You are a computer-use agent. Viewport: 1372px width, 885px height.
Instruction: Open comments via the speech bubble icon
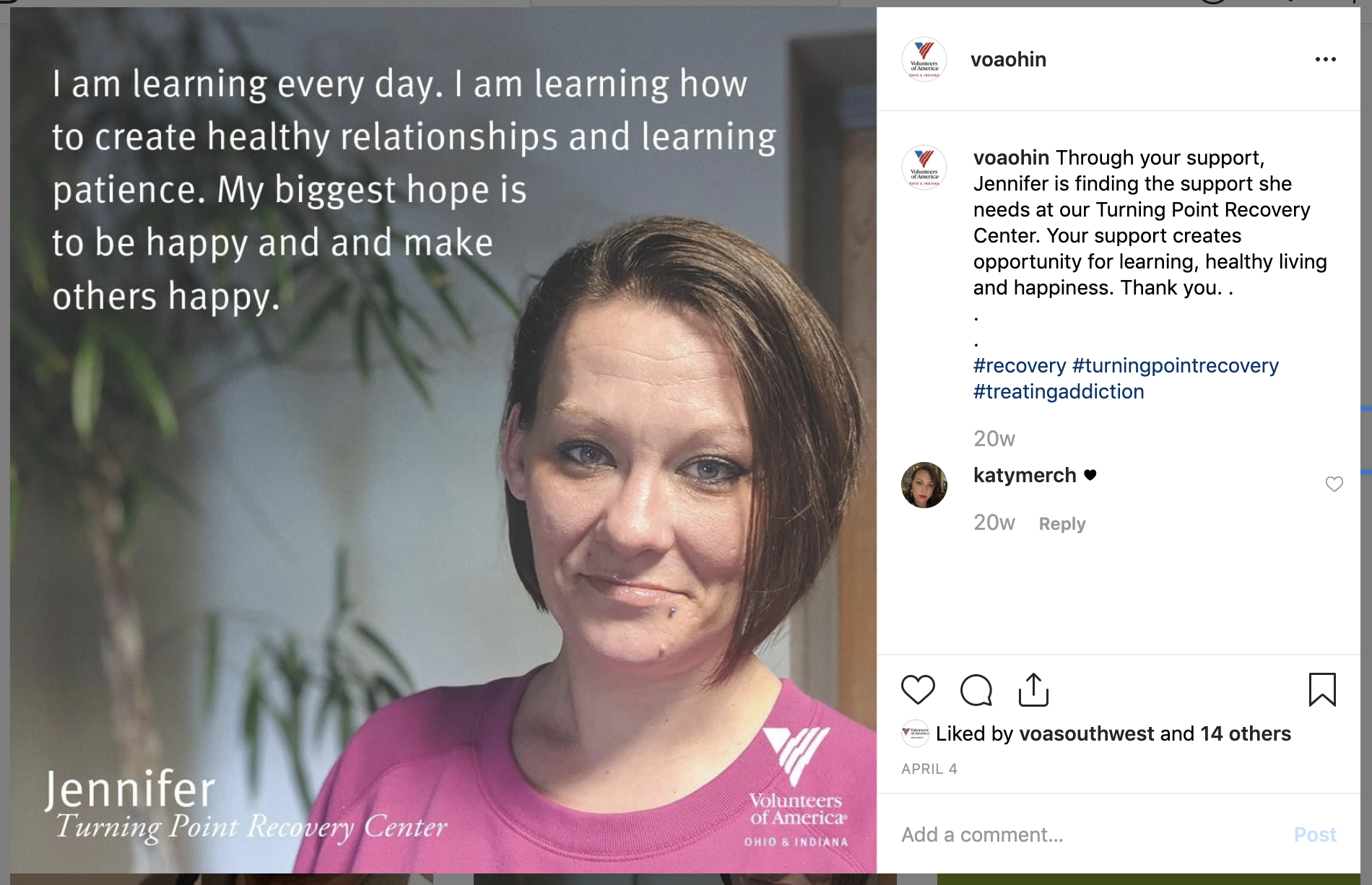[x=976, y=690]
